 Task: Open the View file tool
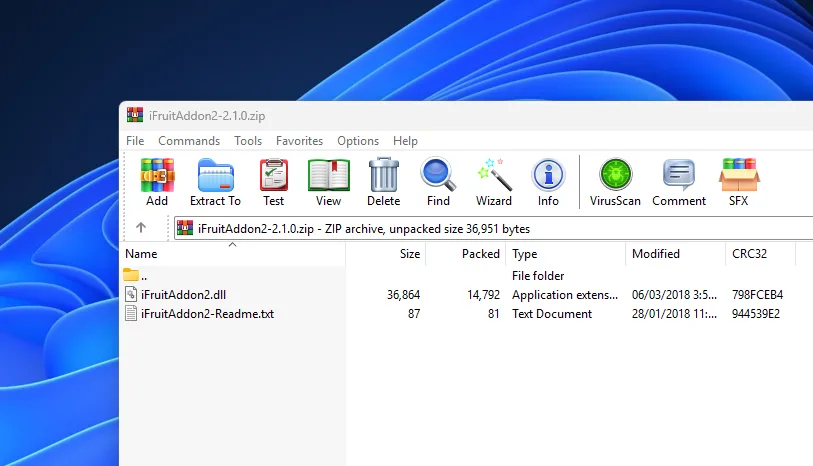(328, 181)
